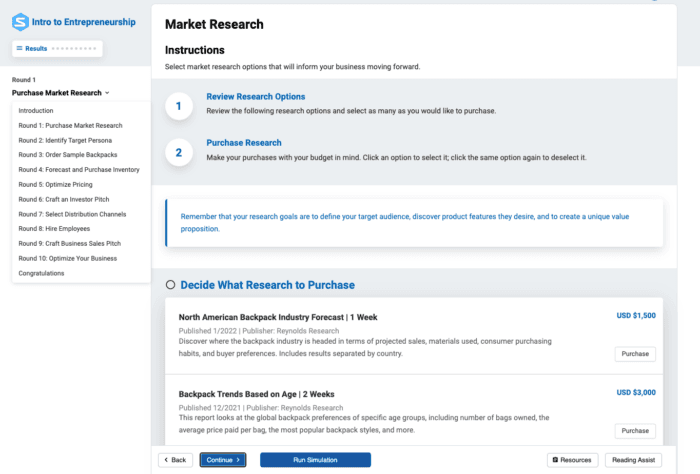The height and width of the screenshot is (474, 700).
Task: Click the chevron arrow on Continue button
Action: [x=238, y=460]
